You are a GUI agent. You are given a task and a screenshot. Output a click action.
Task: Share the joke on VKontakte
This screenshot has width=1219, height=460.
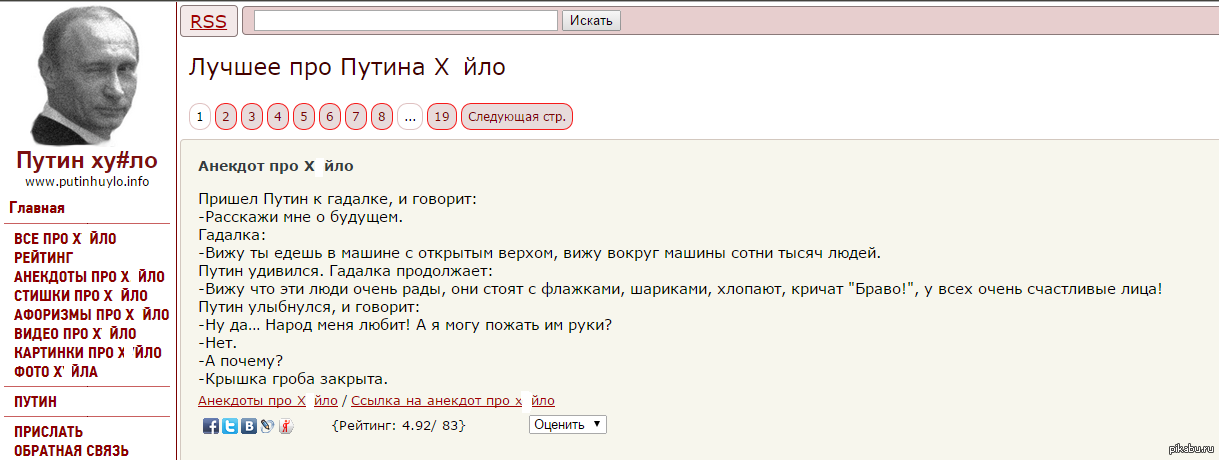(x=248, y=426)
